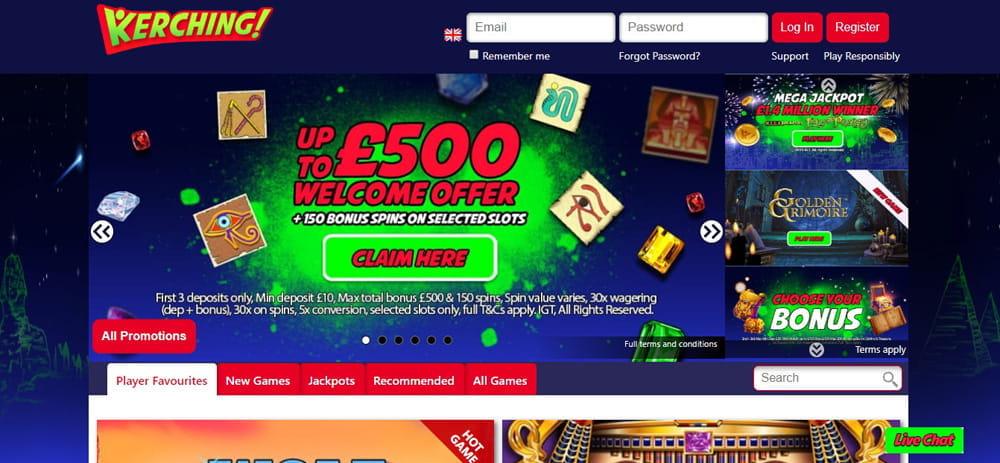Image resolution: width=1000 pixels, height=463 pixels.
Task: Click the search magnifier icon
Action: (890, 379)
